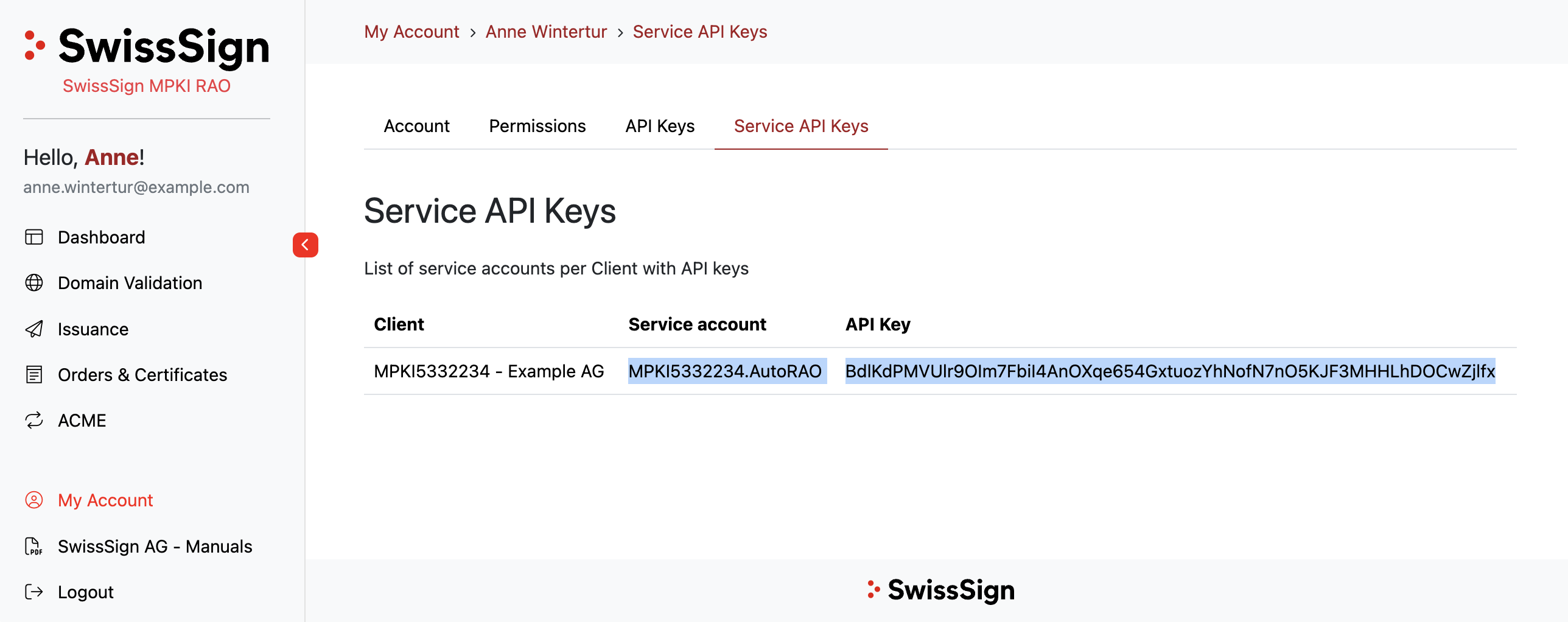
Task: Click the highlighted API key value
Action: (x=1170, y=371)
